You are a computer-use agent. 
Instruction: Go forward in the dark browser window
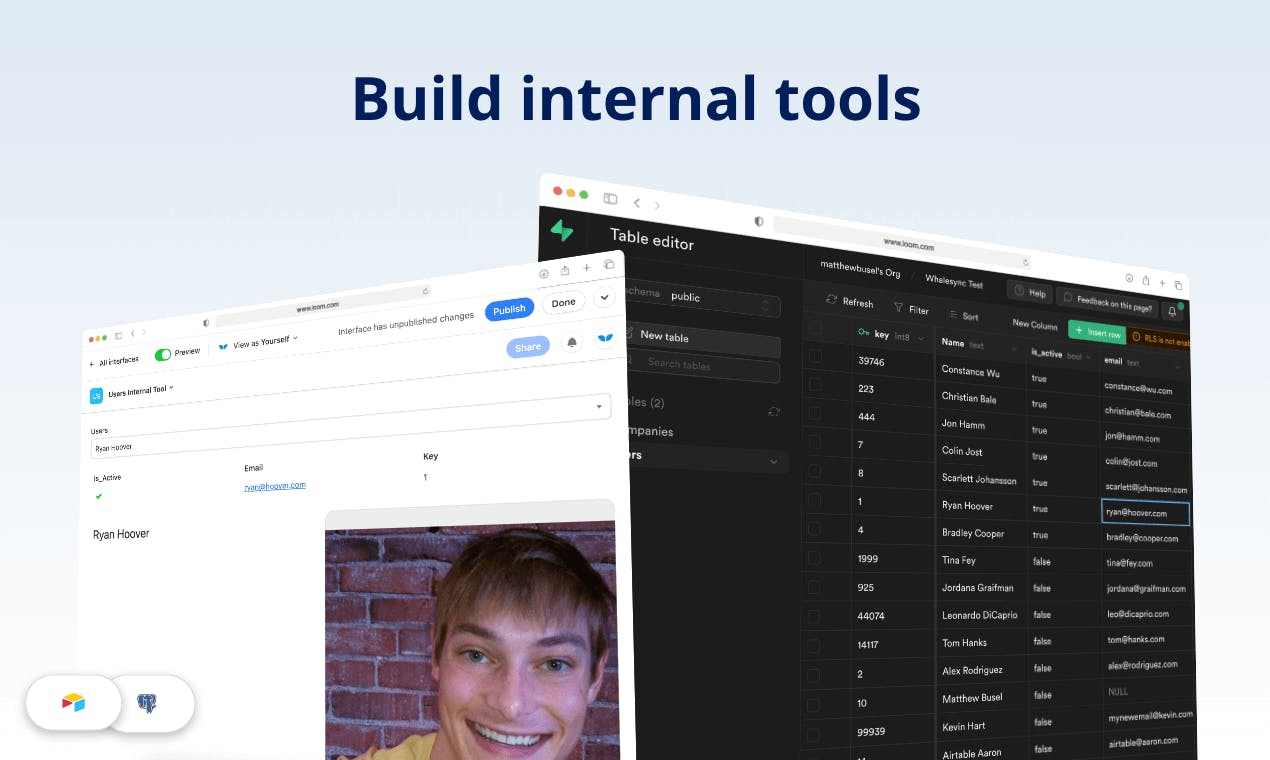[x=657, y=206]
